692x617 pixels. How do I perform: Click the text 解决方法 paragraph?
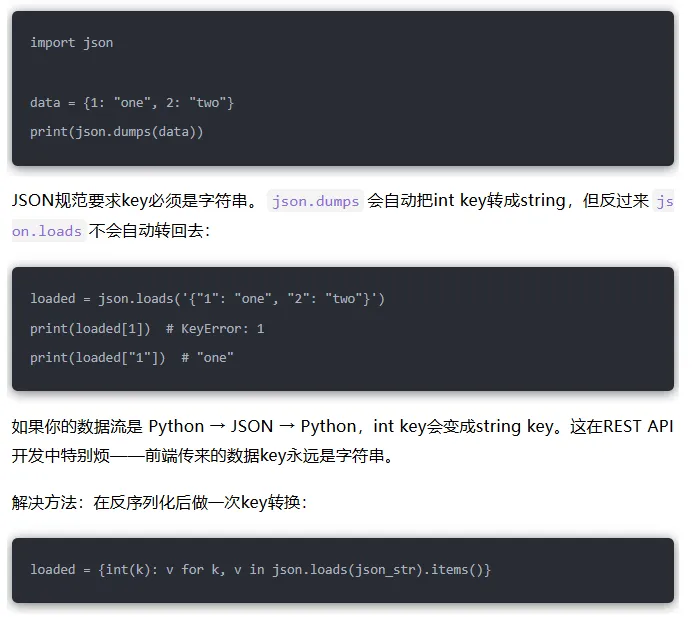(159, 502)
